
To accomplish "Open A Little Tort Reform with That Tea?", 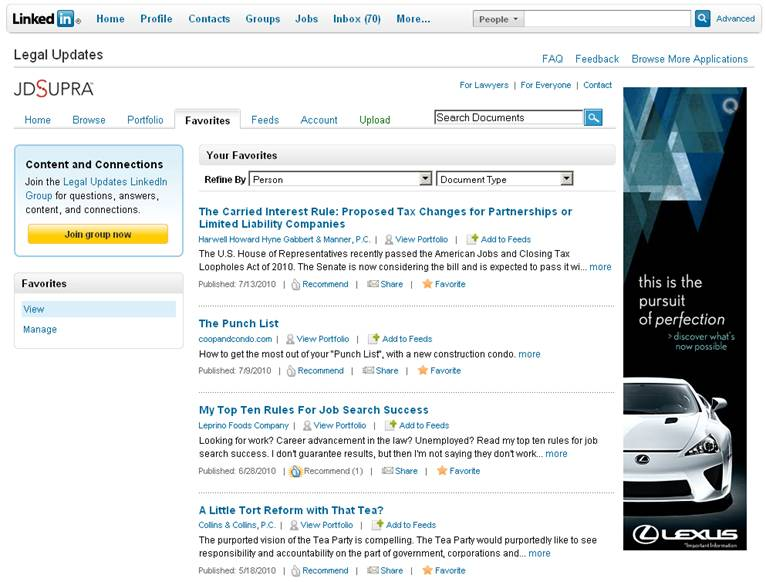I will (291, 510).
